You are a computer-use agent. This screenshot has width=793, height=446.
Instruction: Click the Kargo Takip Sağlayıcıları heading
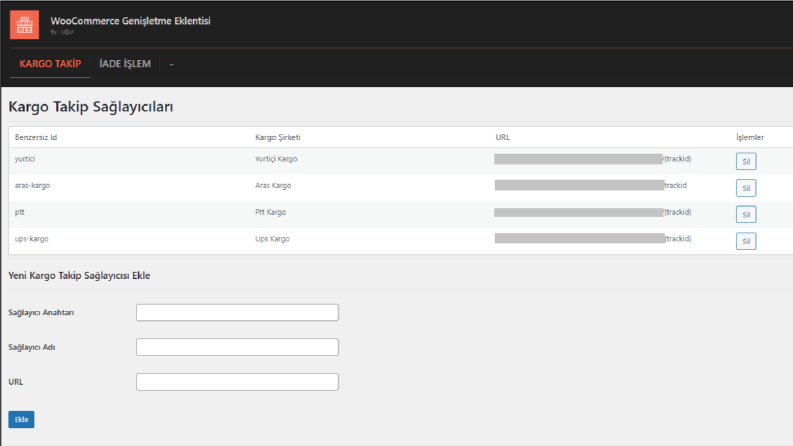[91, 107]
